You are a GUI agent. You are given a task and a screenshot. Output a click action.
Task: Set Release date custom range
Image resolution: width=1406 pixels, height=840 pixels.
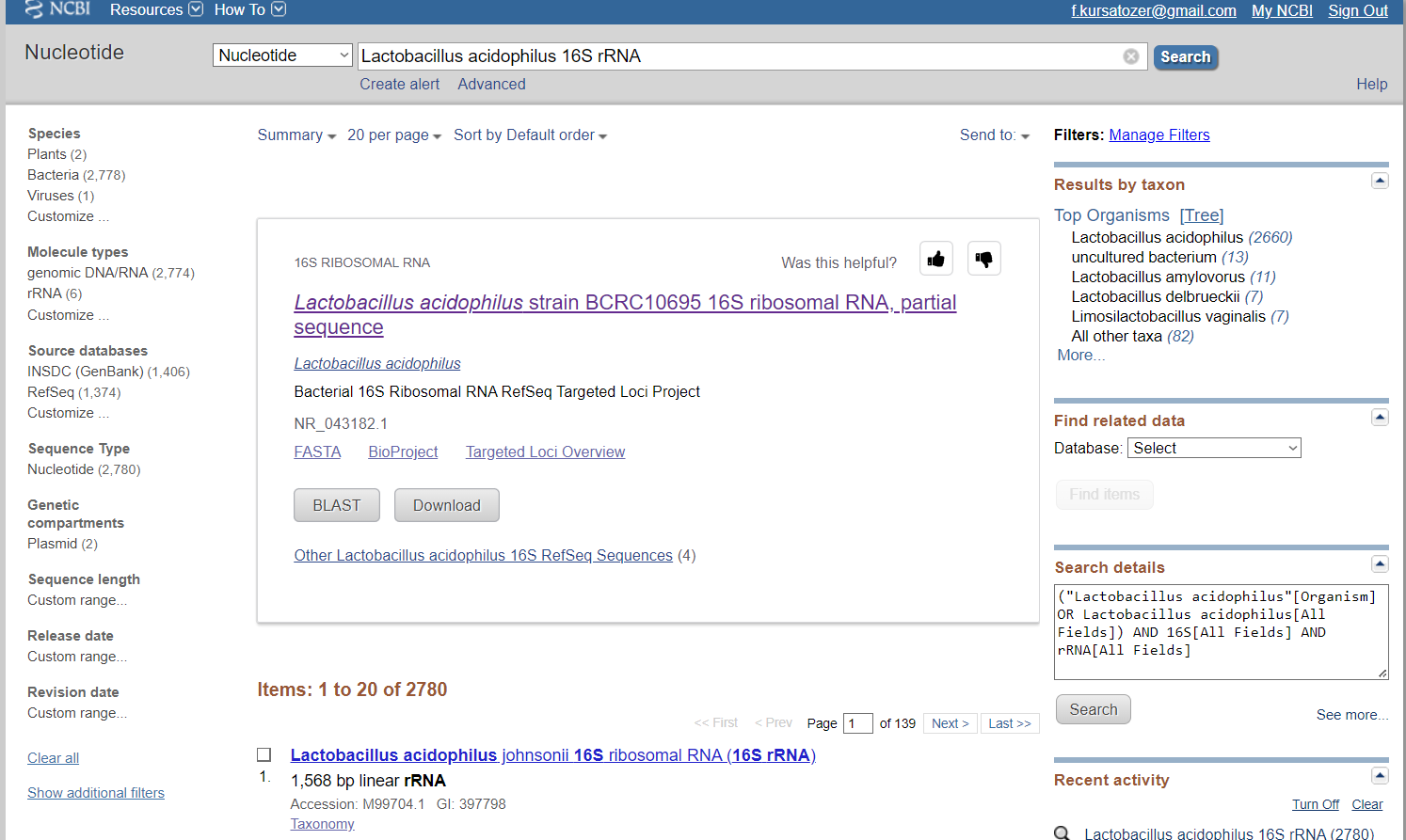point(77,657)
